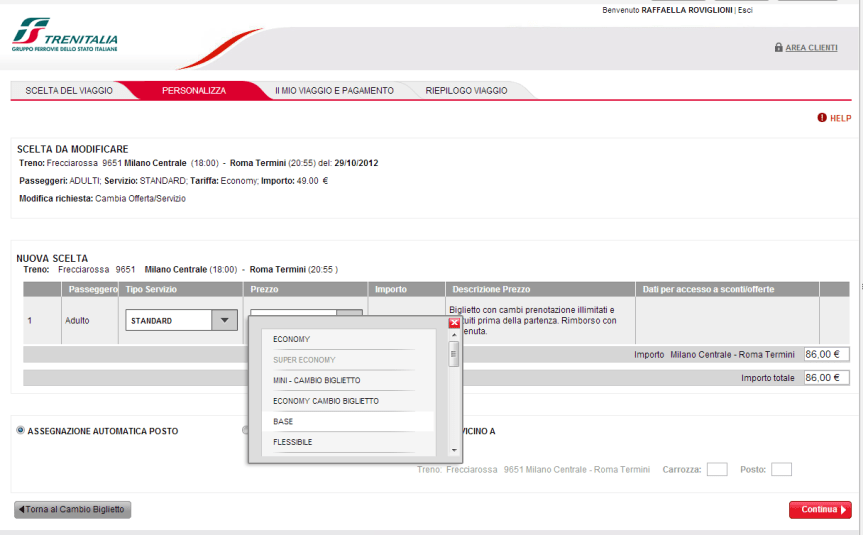863x535 pixels.
Task: Choose MINI - CAMBIO BIGLIETTO option
Action: [316, 381]
